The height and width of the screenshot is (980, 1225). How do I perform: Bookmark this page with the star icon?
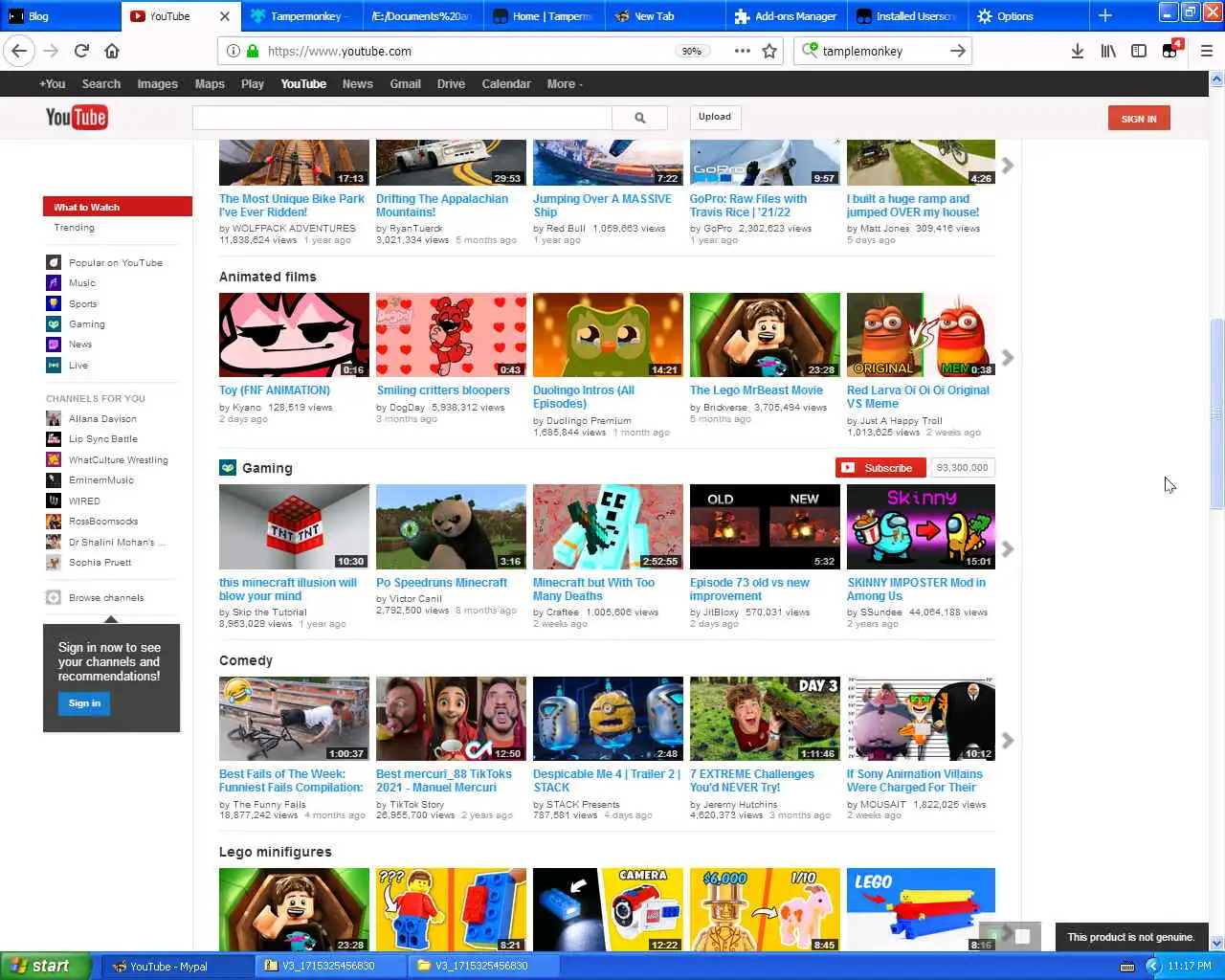(x=769, y=51)
